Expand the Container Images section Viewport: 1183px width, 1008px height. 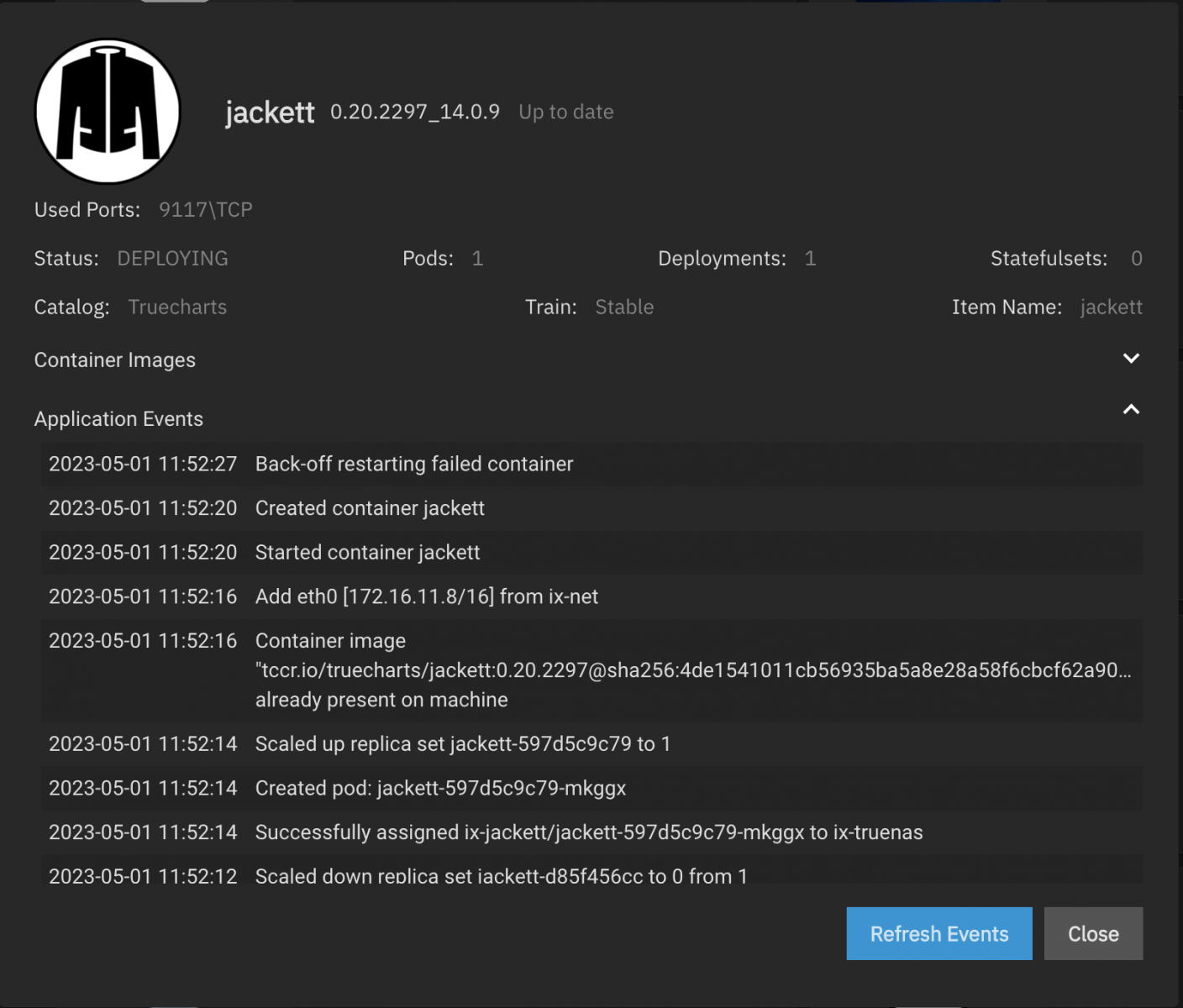1131,359
